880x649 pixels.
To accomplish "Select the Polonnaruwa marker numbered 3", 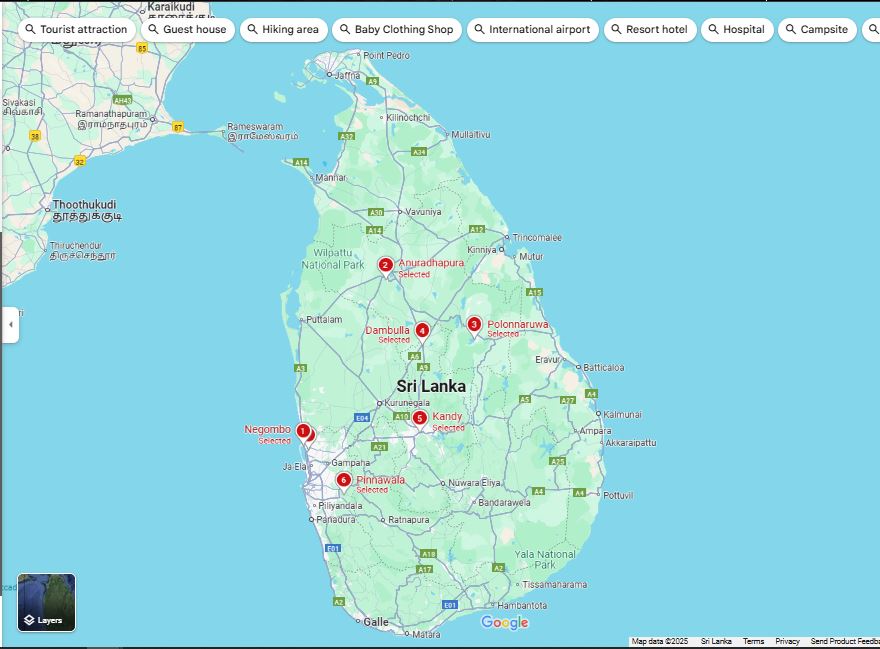I will click(474, 324).
